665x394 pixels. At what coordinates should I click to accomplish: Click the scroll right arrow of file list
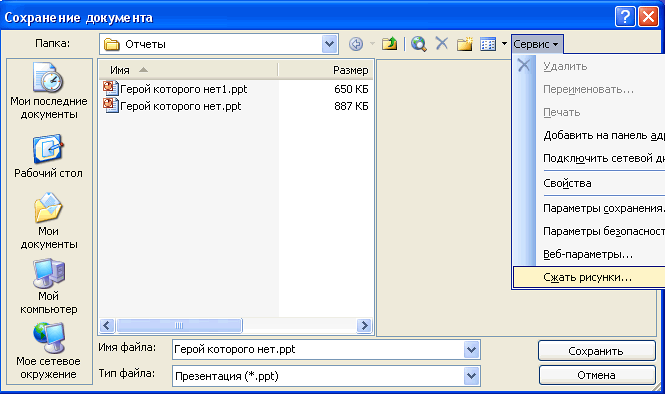[x=364, y=326]
